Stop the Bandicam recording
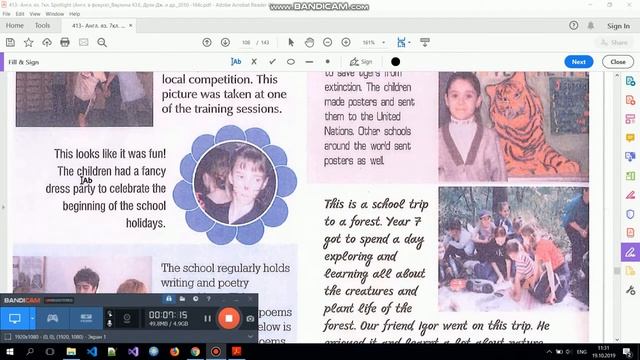Image resolution: width=640 pixels, height=360 pixels. 229,318
